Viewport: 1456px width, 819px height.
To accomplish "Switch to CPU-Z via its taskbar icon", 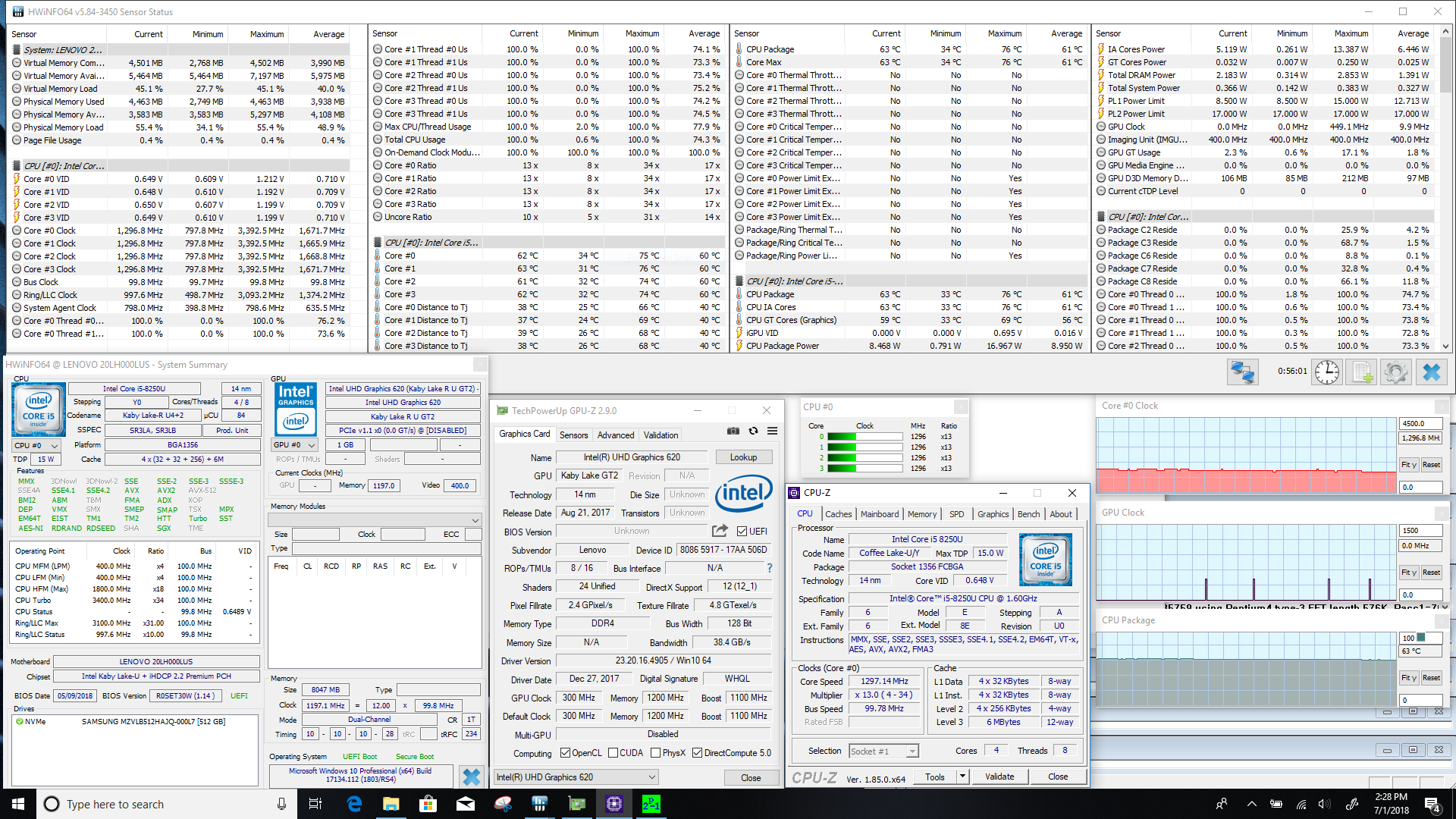I will point(613,804).
